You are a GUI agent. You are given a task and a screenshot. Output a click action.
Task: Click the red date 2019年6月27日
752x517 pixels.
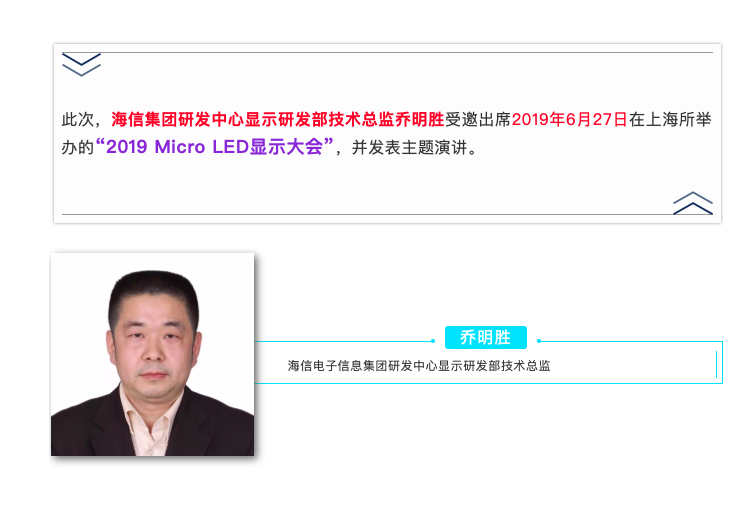tap(569, 119)
